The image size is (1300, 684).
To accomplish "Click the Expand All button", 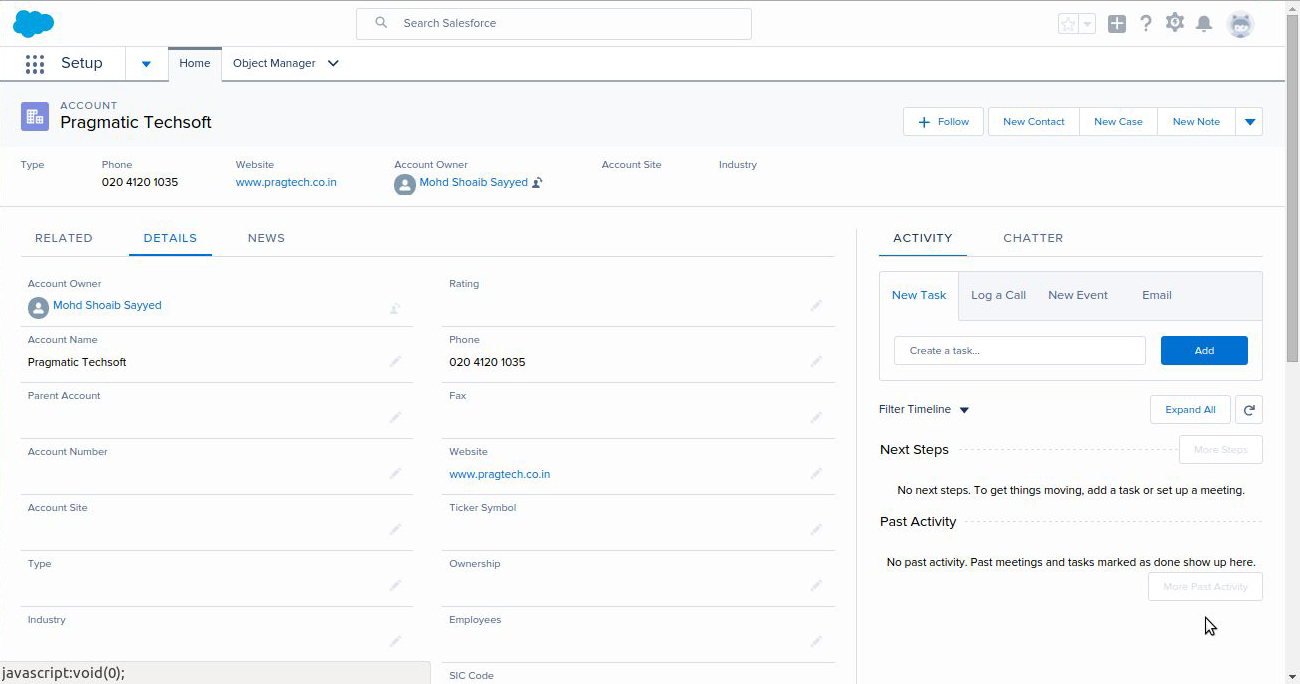I will (x=1190, y=409).
